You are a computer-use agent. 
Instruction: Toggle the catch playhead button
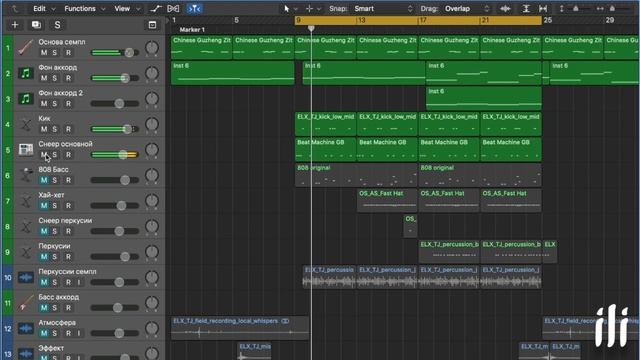[x=194, y=9]
